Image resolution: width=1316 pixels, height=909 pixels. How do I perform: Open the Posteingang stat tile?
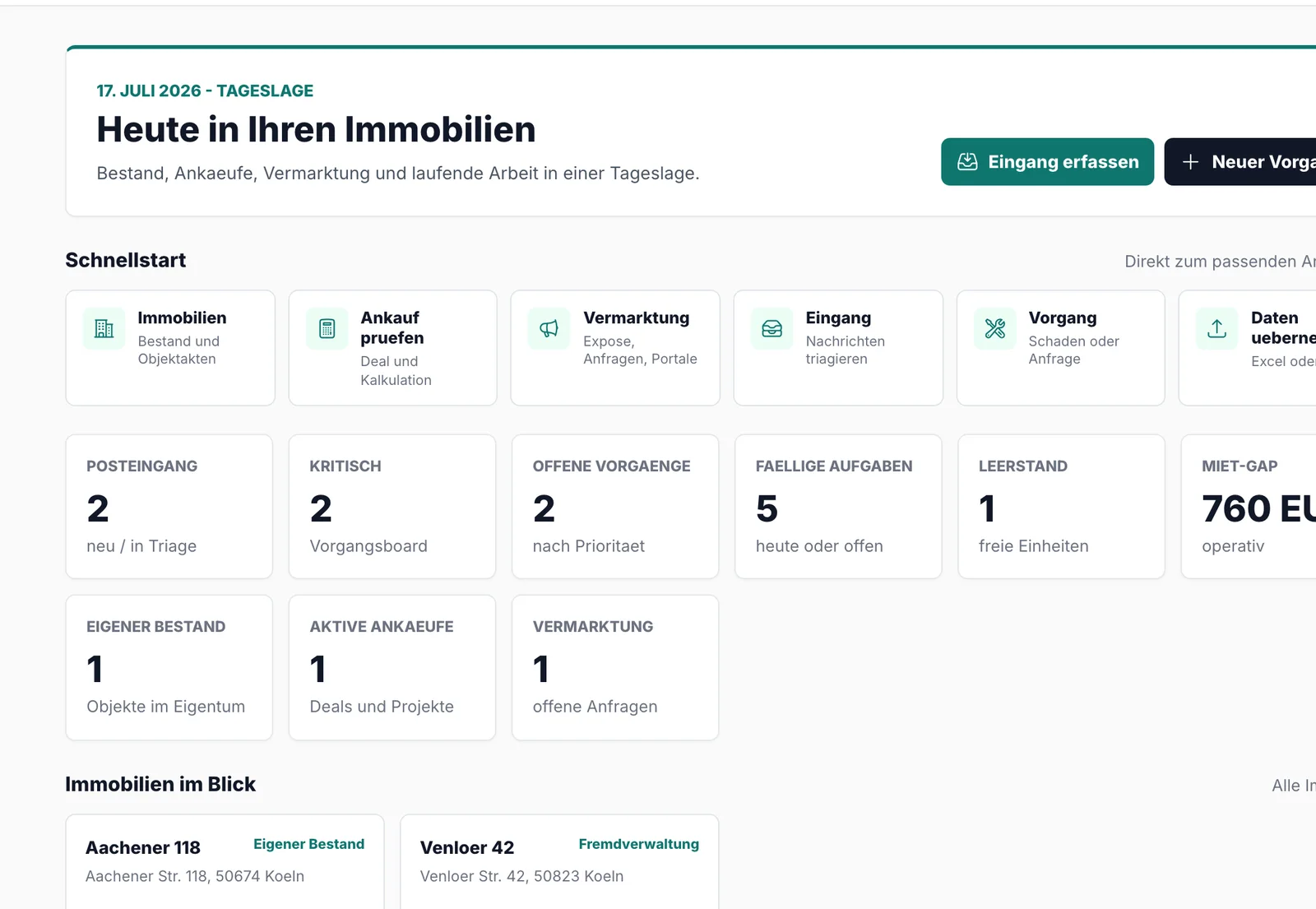click(169, 507)
